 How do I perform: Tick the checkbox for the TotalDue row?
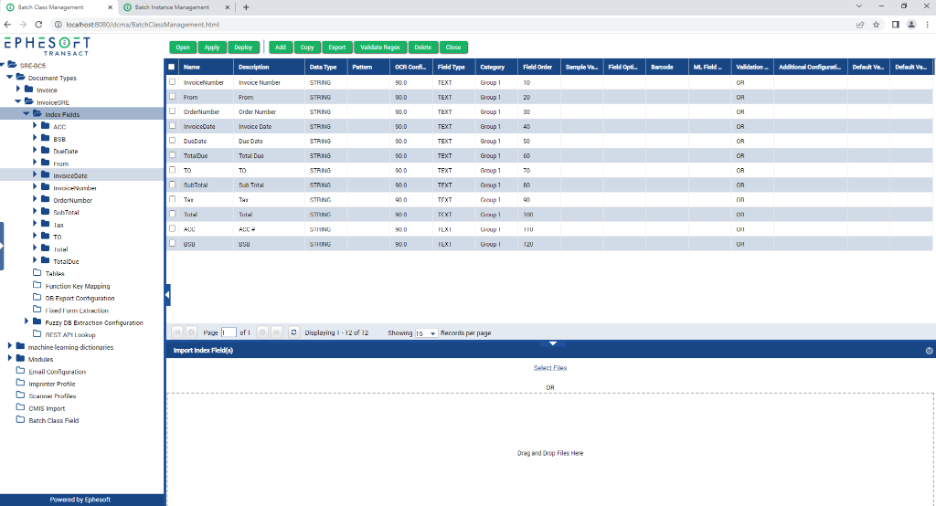pyautogui.click(x=172, y=156)
